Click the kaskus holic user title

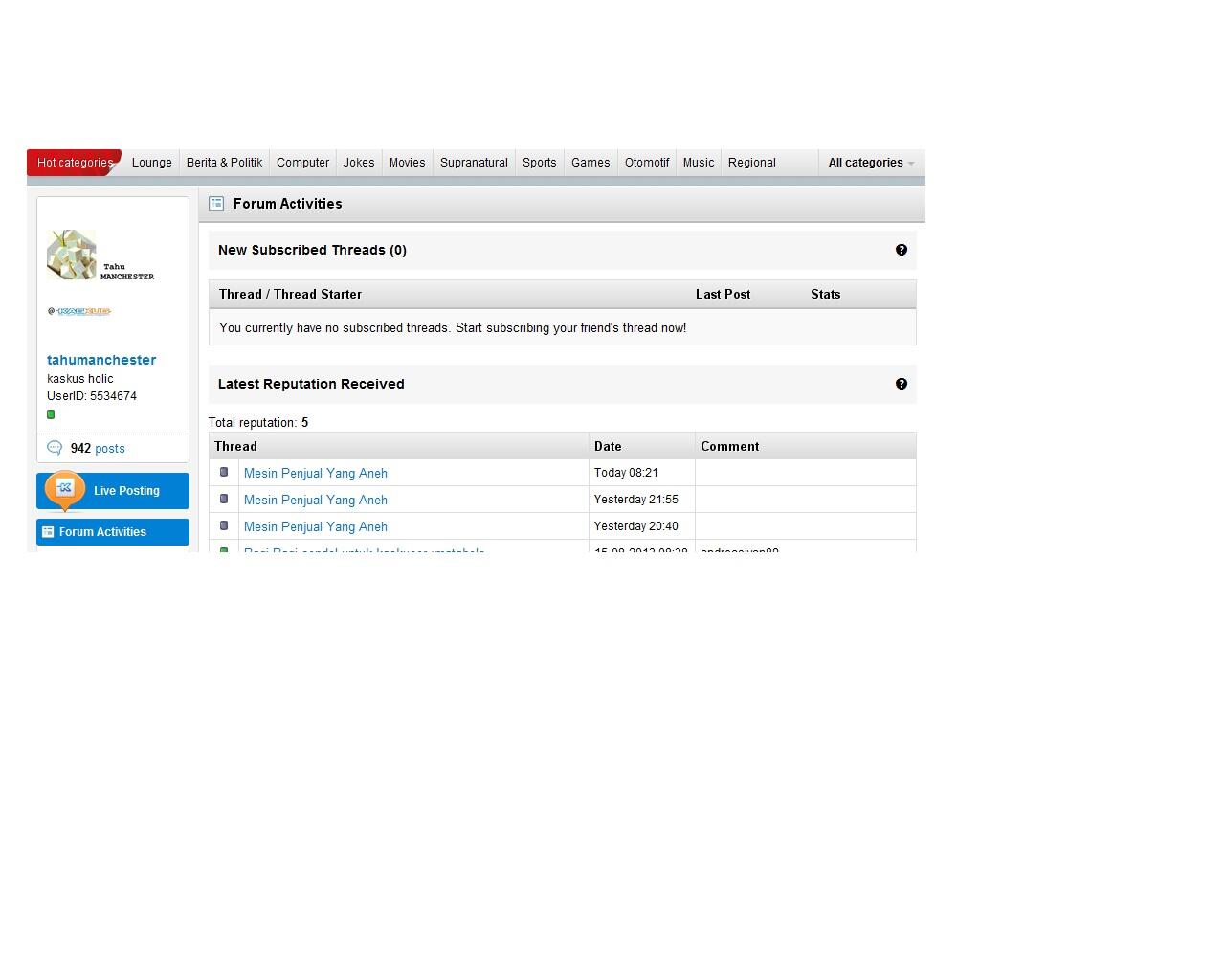[80, 379]
